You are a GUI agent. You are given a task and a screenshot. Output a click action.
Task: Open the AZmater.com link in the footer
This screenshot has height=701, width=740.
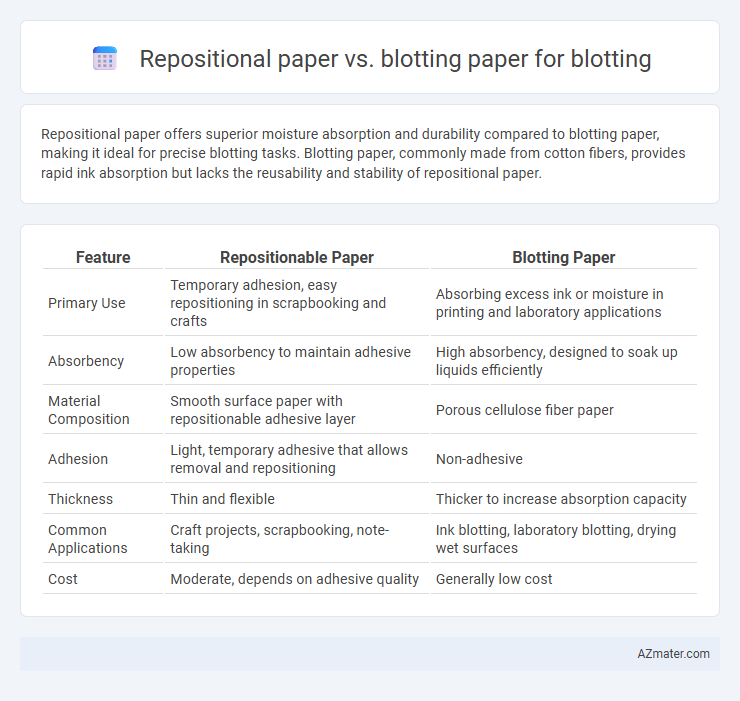[673, 653]
